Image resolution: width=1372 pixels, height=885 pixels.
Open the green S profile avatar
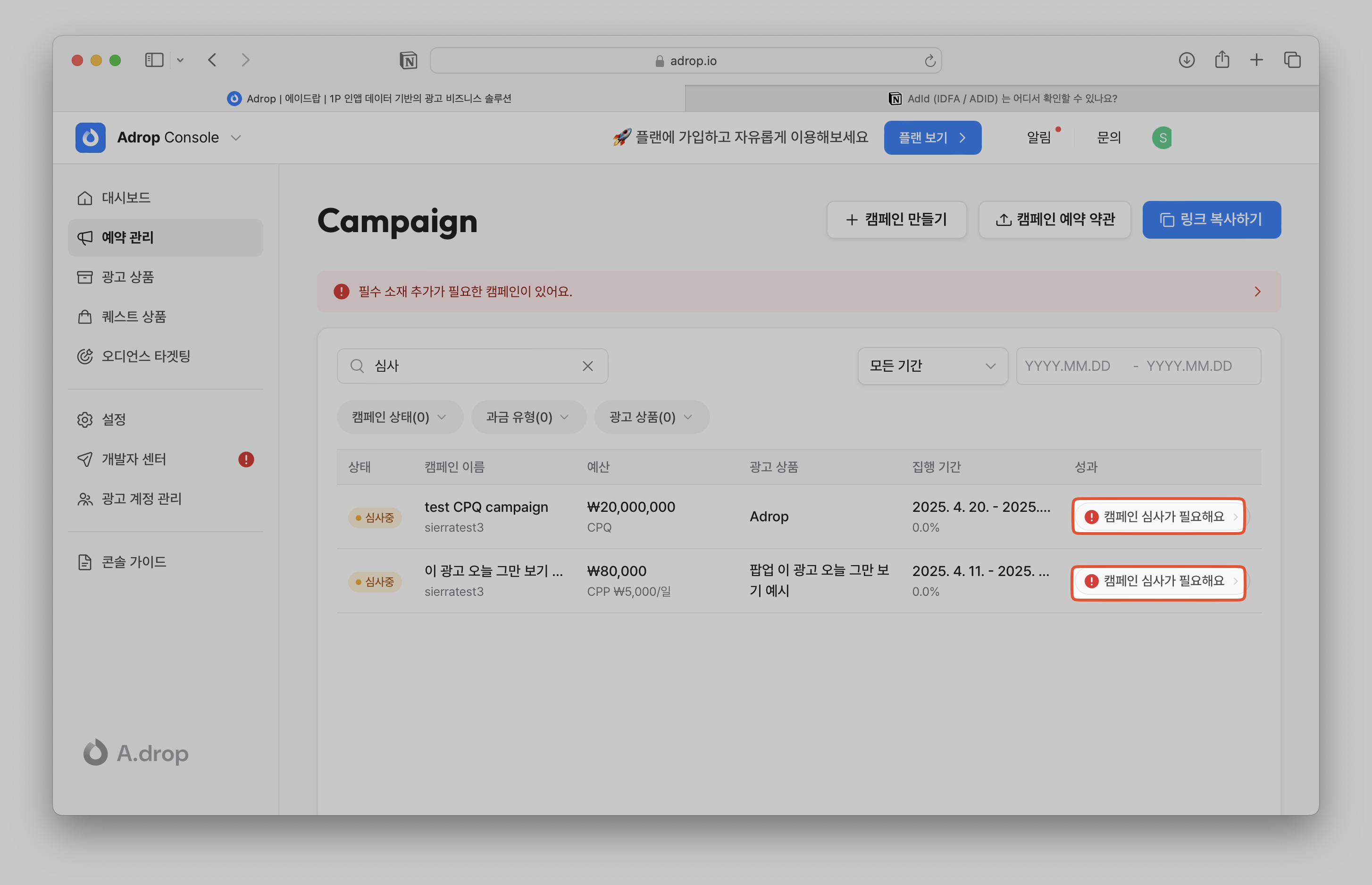click(x=1162, y=137)
